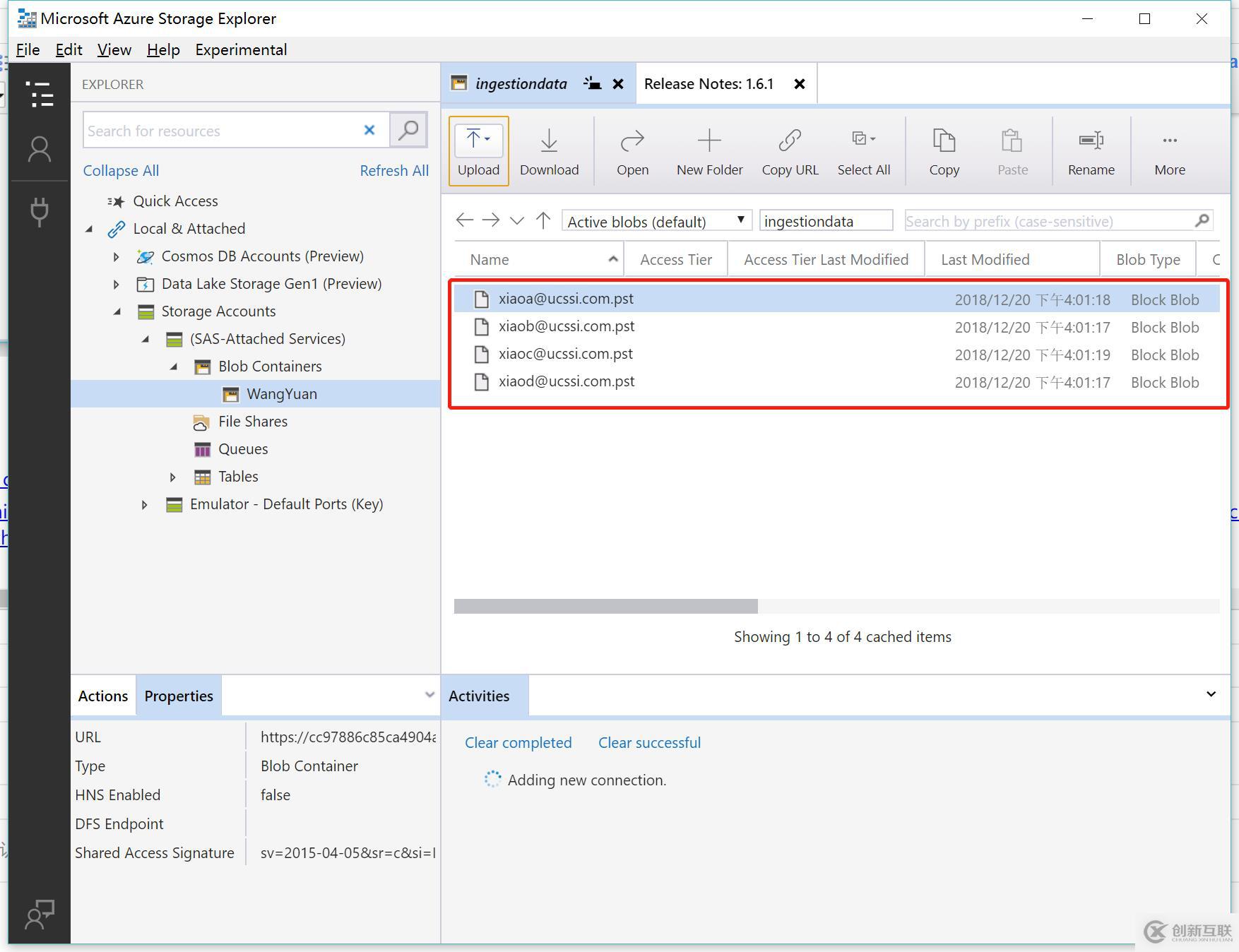Open the View menu
Image resolution: width=1239 pixels, height=952 pixels.
(x=114, y=50)
